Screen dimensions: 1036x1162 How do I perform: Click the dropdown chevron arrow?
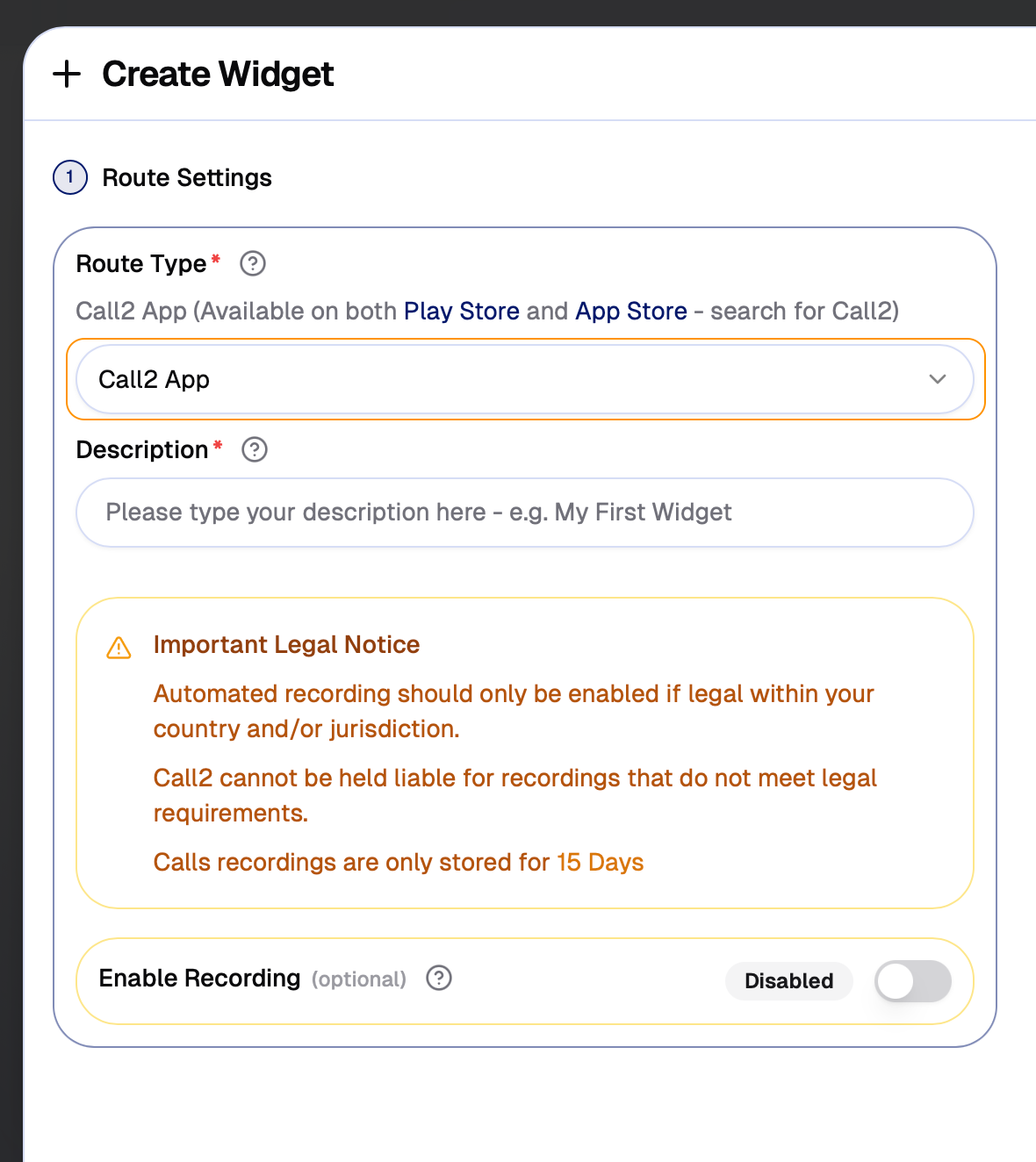point(938,379)
